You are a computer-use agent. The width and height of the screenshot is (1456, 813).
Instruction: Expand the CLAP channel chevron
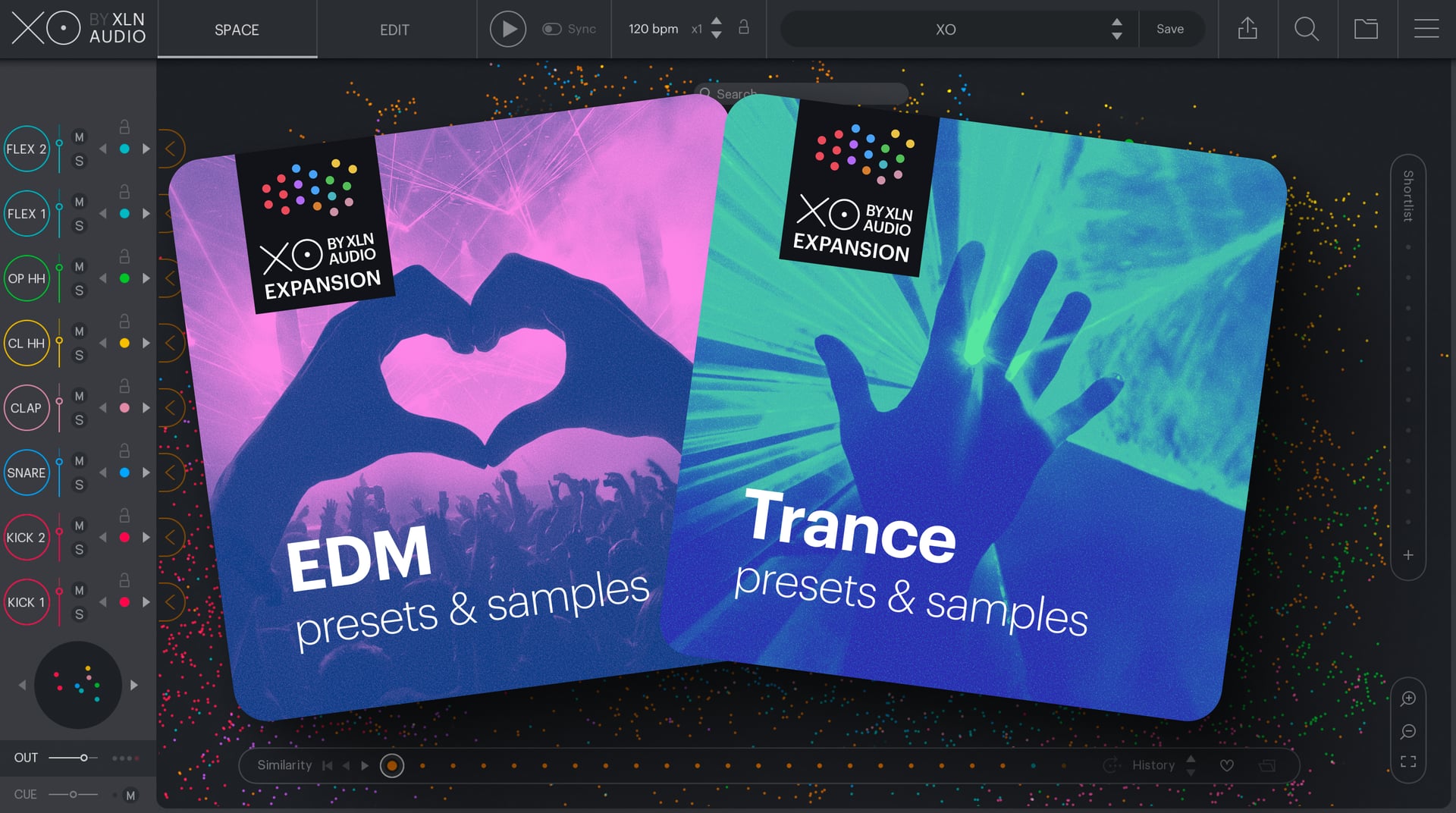171,408
